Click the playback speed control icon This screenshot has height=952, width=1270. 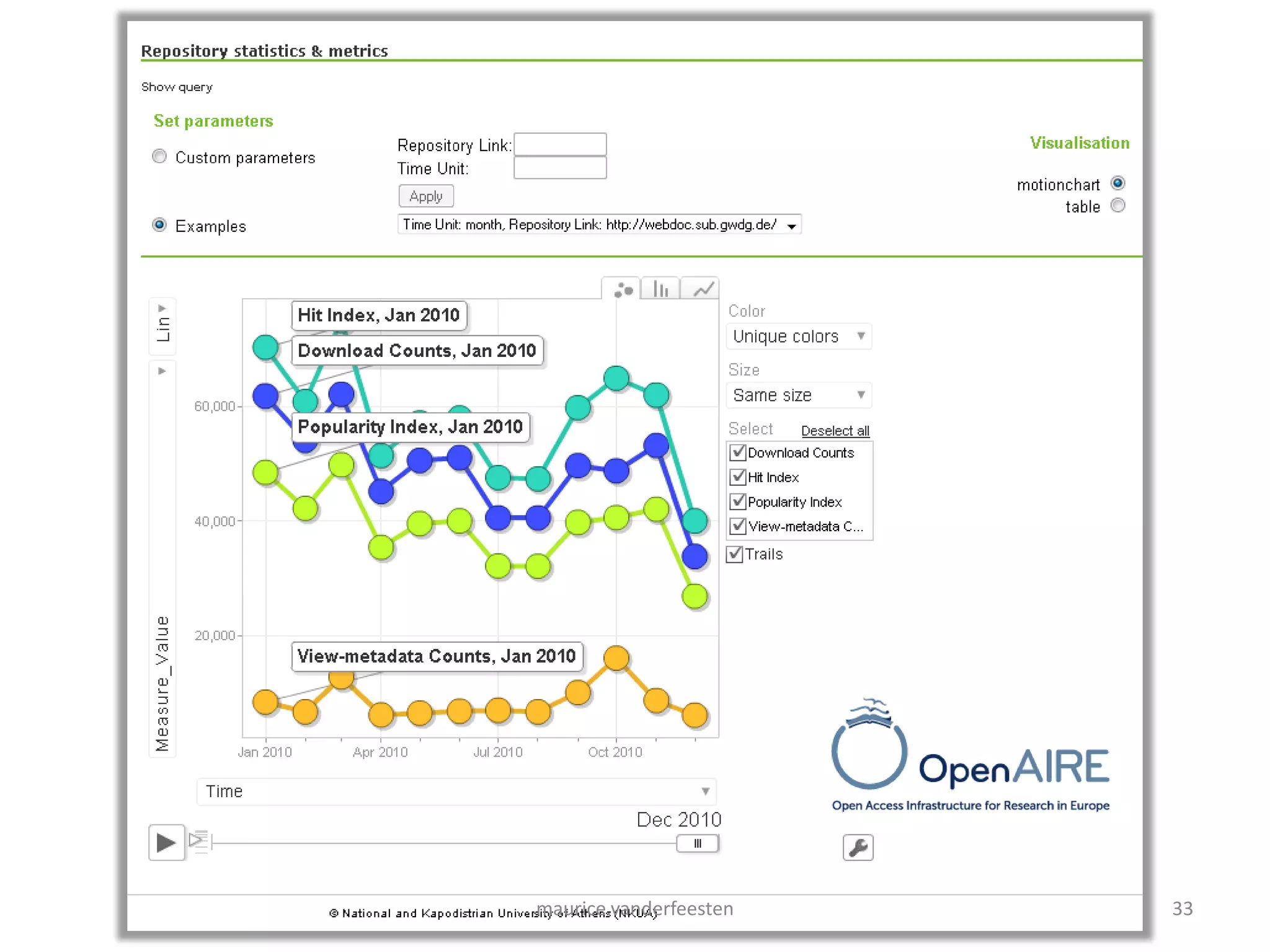199,842
